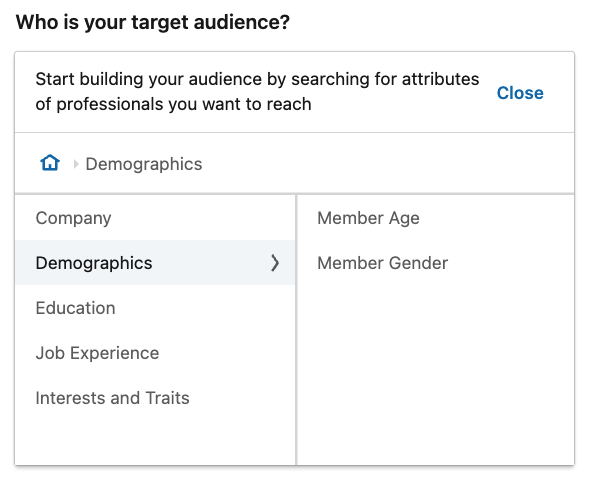Go to the home breadcrumb icon
595x477 pixels.
[x=50, y=164]
